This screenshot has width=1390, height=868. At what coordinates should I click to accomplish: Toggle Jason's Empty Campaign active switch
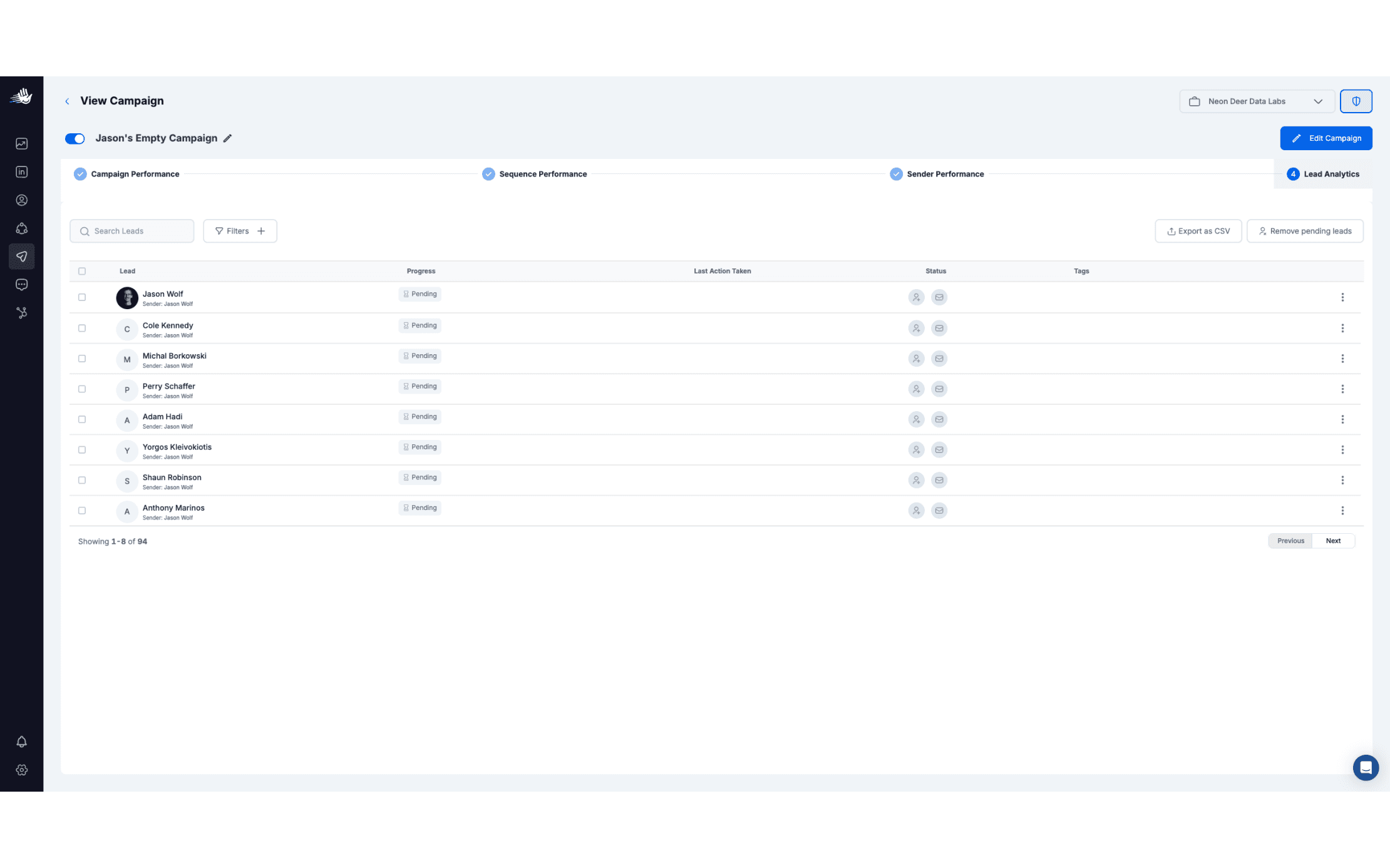point(75,138)
